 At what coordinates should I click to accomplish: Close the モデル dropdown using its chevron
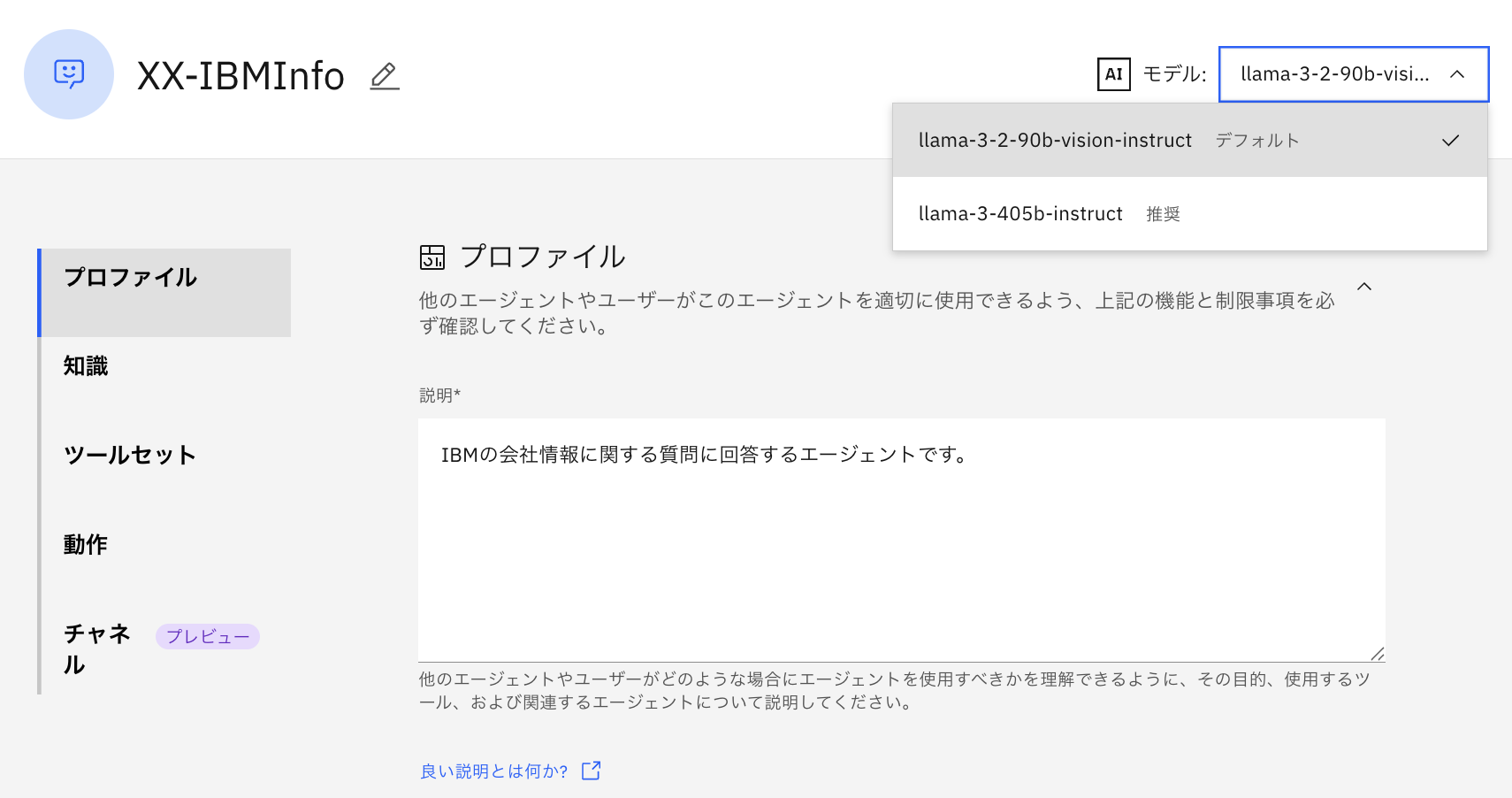pyautogui.click(x=1457, y=74)
